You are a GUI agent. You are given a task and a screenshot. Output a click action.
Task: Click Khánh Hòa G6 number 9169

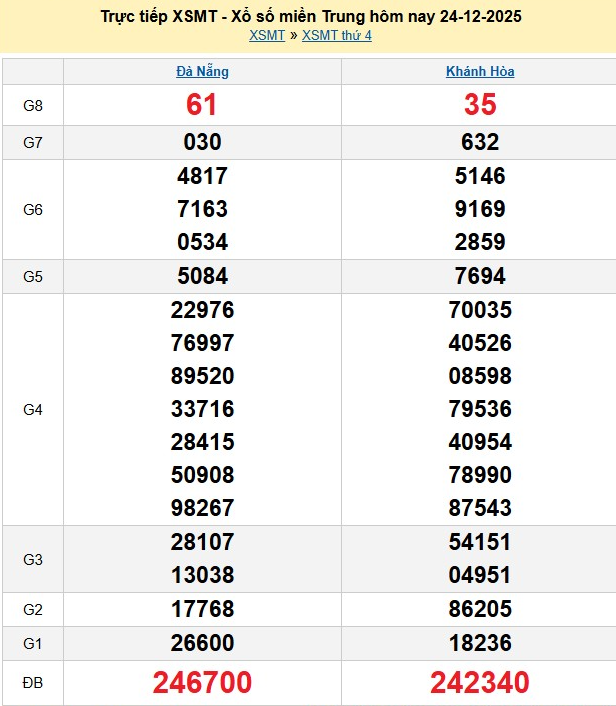tap(480, 209)
